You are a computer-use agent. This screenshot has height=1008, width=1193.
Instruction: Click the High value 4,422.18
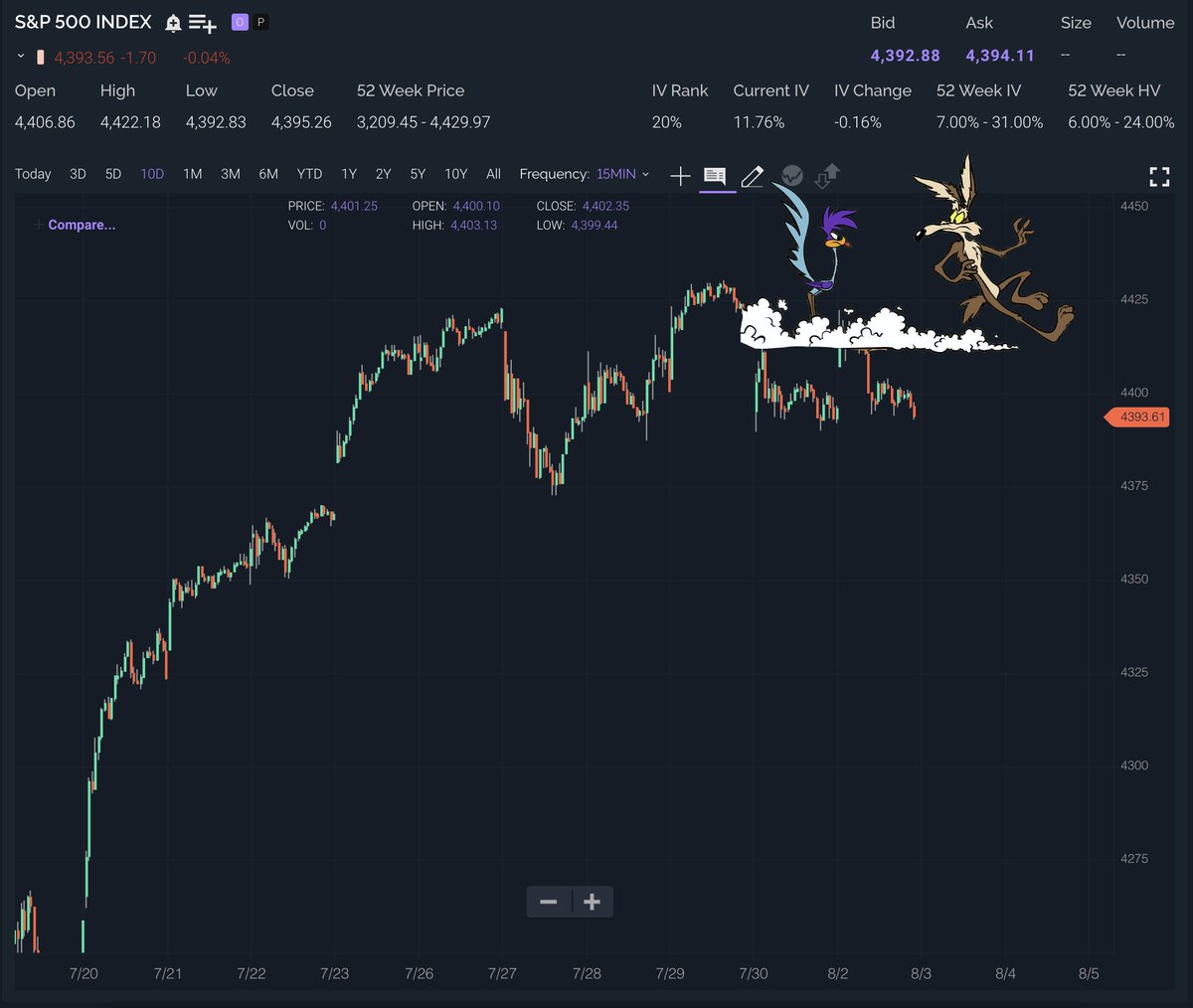click(130, 122)
